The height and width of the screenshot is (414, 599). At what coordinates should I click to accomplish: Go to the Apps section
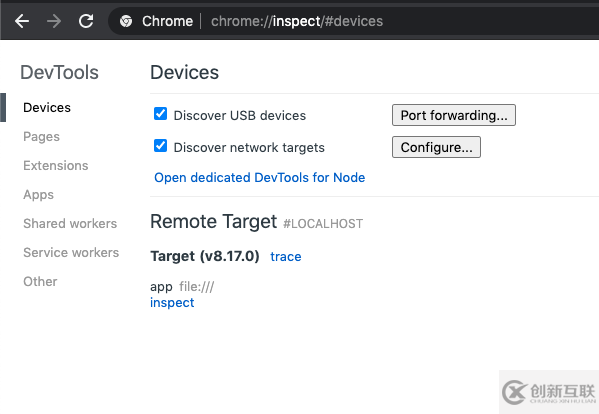(x=38, y=195)
